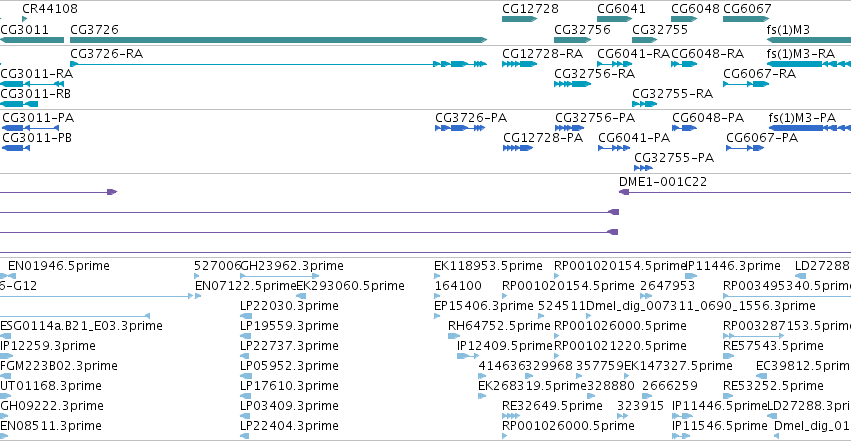Select protein CG12728-PA
Viewport: 851px width, 441px height.
tap(543, 138)
